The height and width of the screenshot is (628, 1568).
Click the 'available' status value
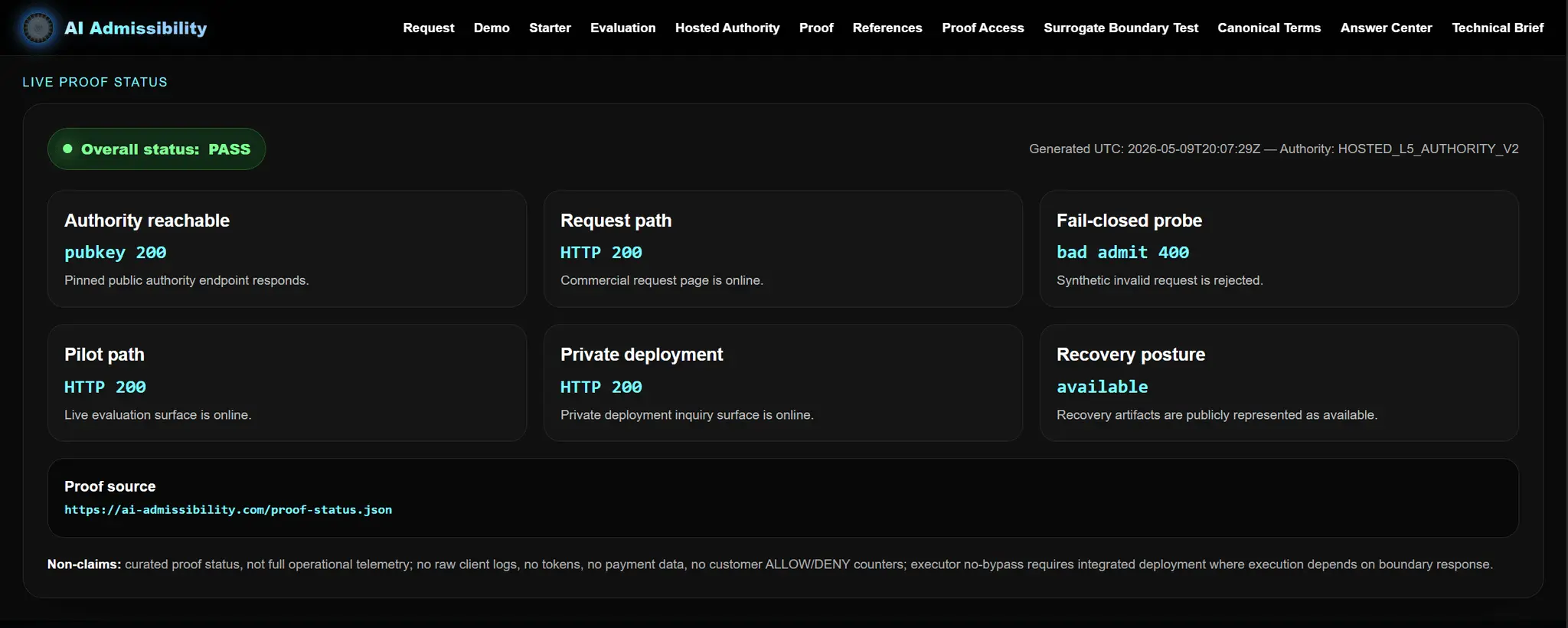click(x=1102, y=388)
